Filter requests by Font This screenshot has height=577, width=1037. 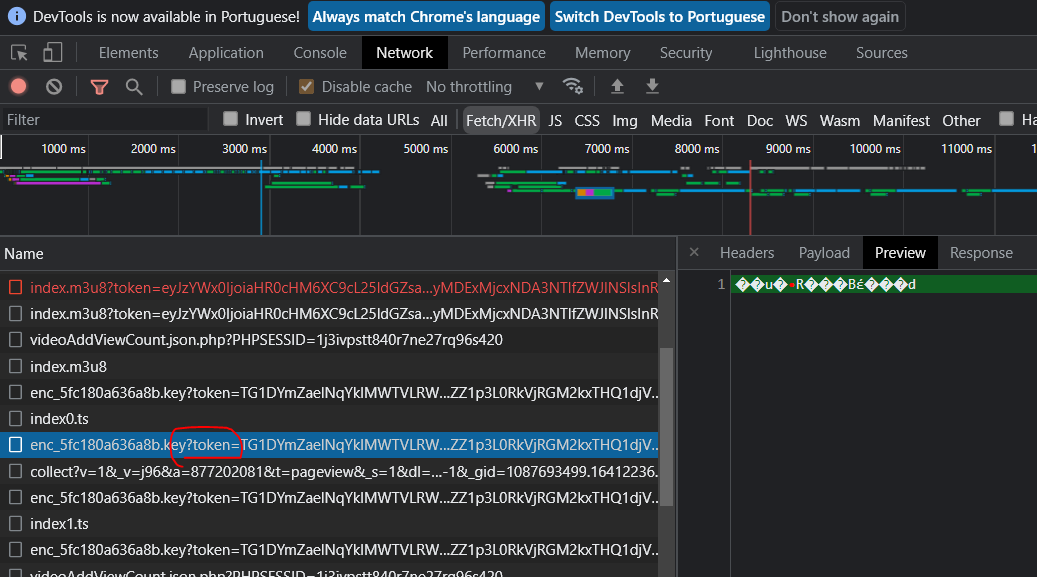[719, 120]
